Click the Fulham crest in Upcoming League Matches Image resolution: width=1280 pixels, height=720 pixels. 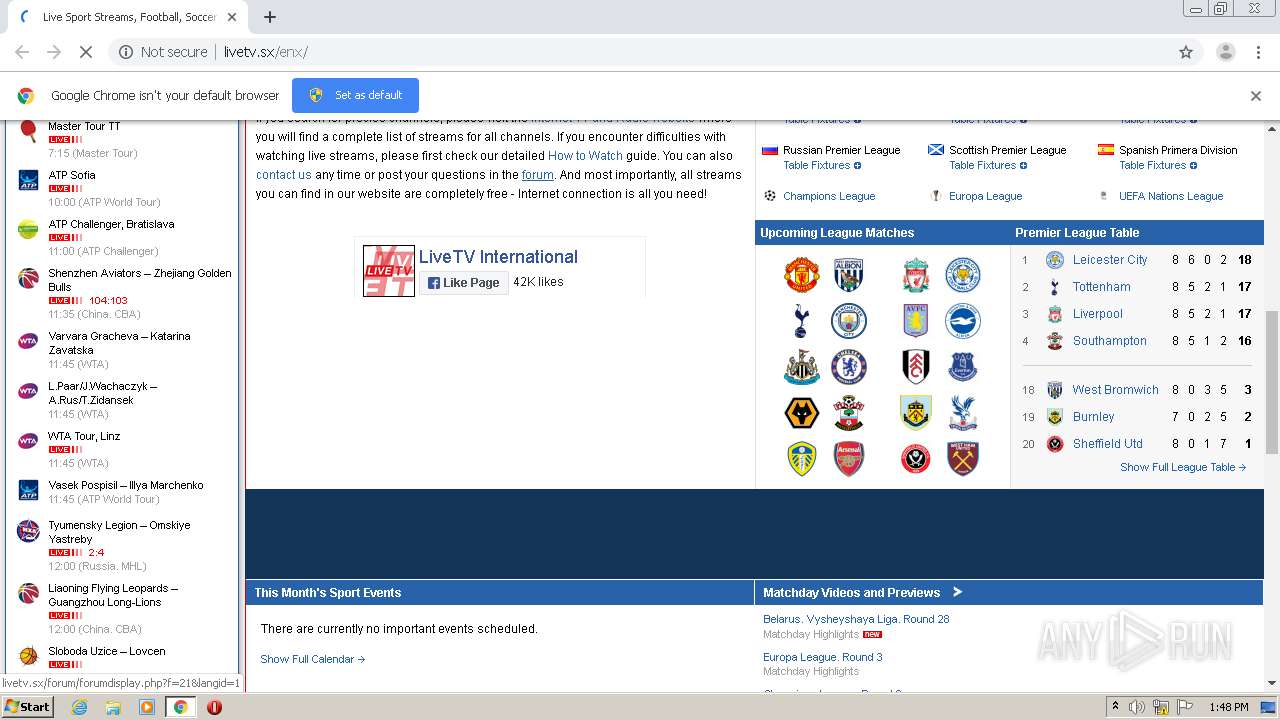coord(915,367)
